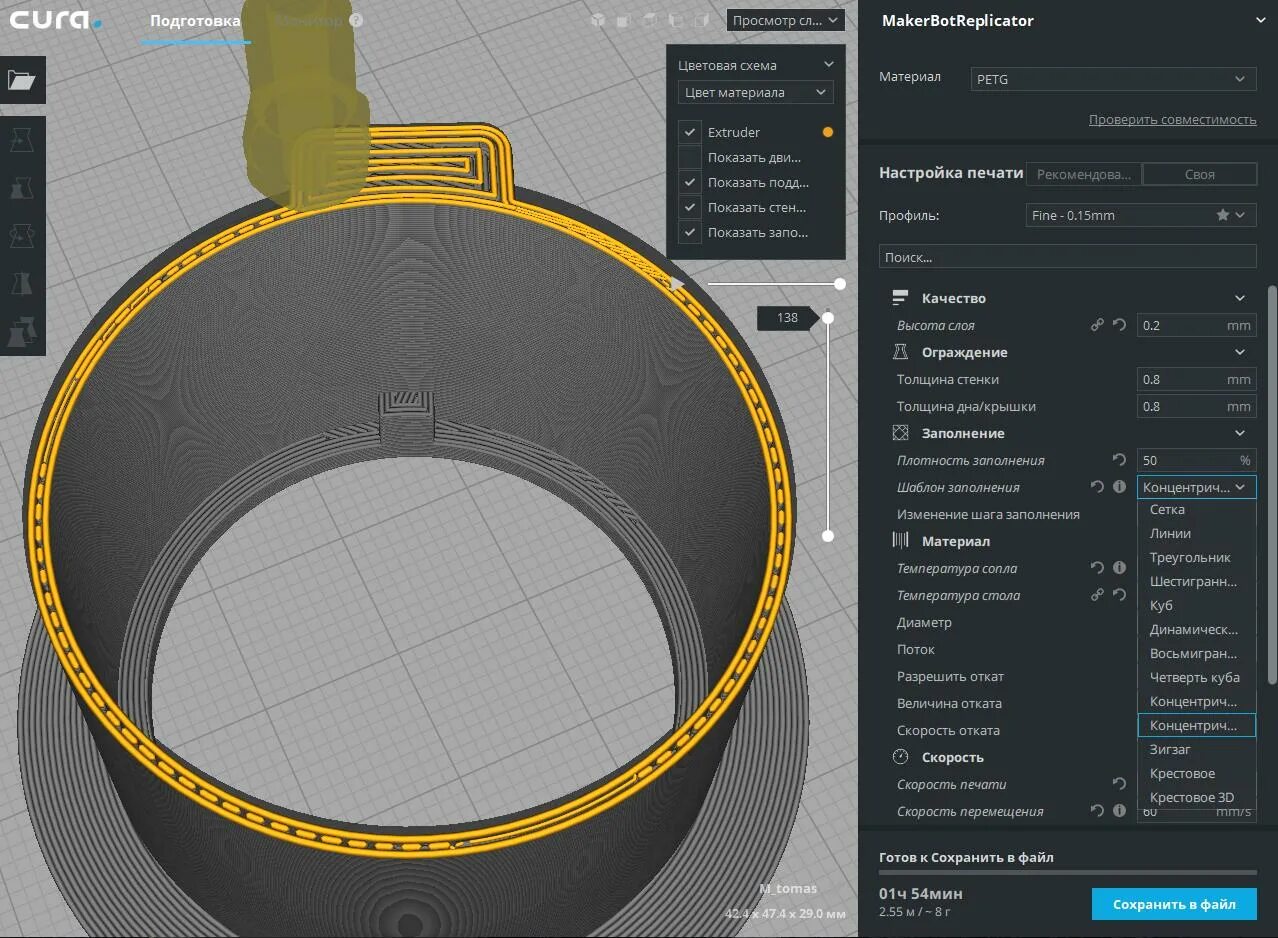Click the Ограждение category icon
The height and width of the screenshot is (938, 1278).
(900, 352)
